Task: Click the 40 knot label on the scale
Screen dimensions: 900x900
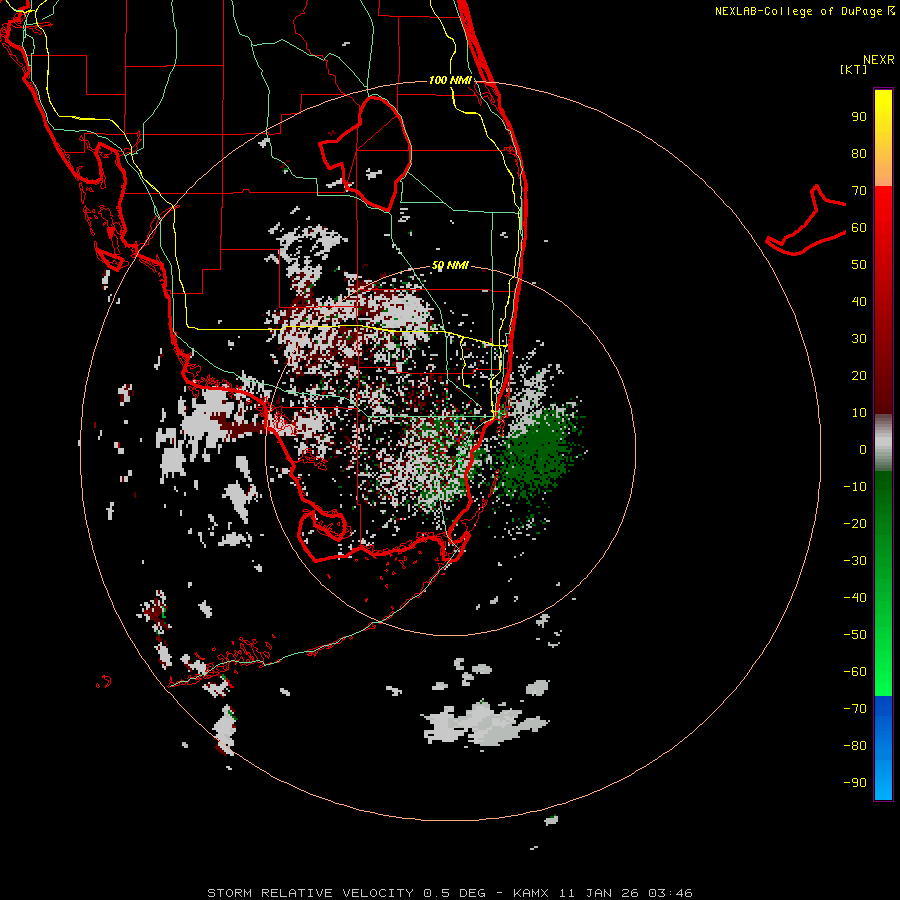Action: (859, 301)
